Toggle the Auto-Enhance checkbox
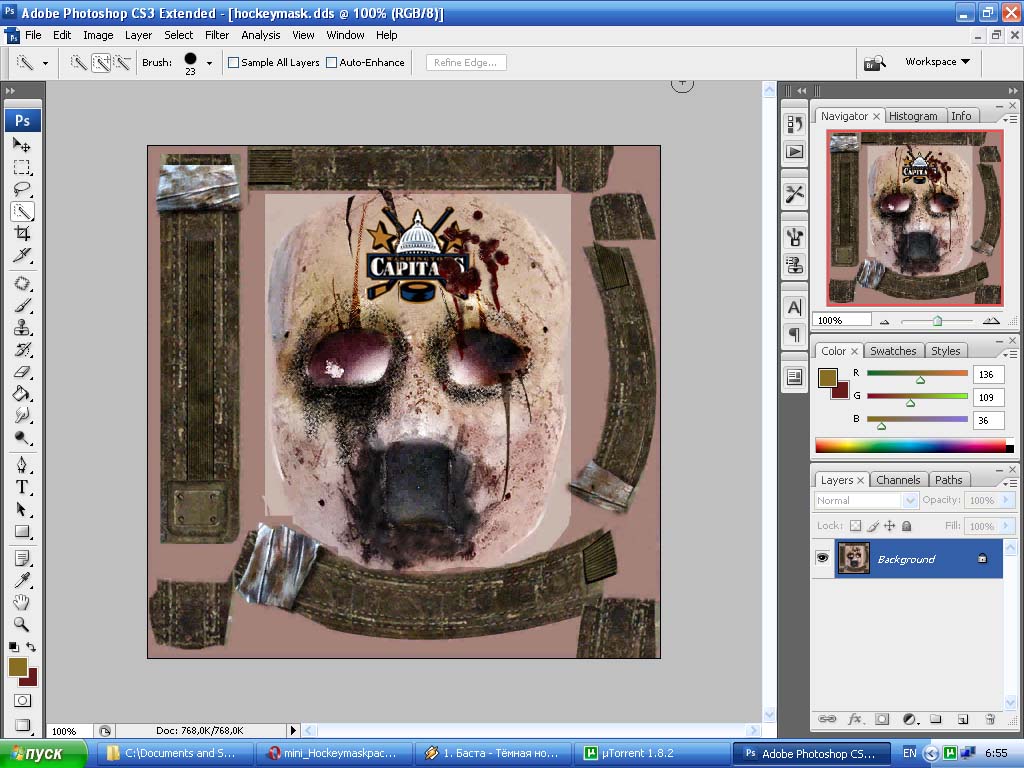 (332, 63)
